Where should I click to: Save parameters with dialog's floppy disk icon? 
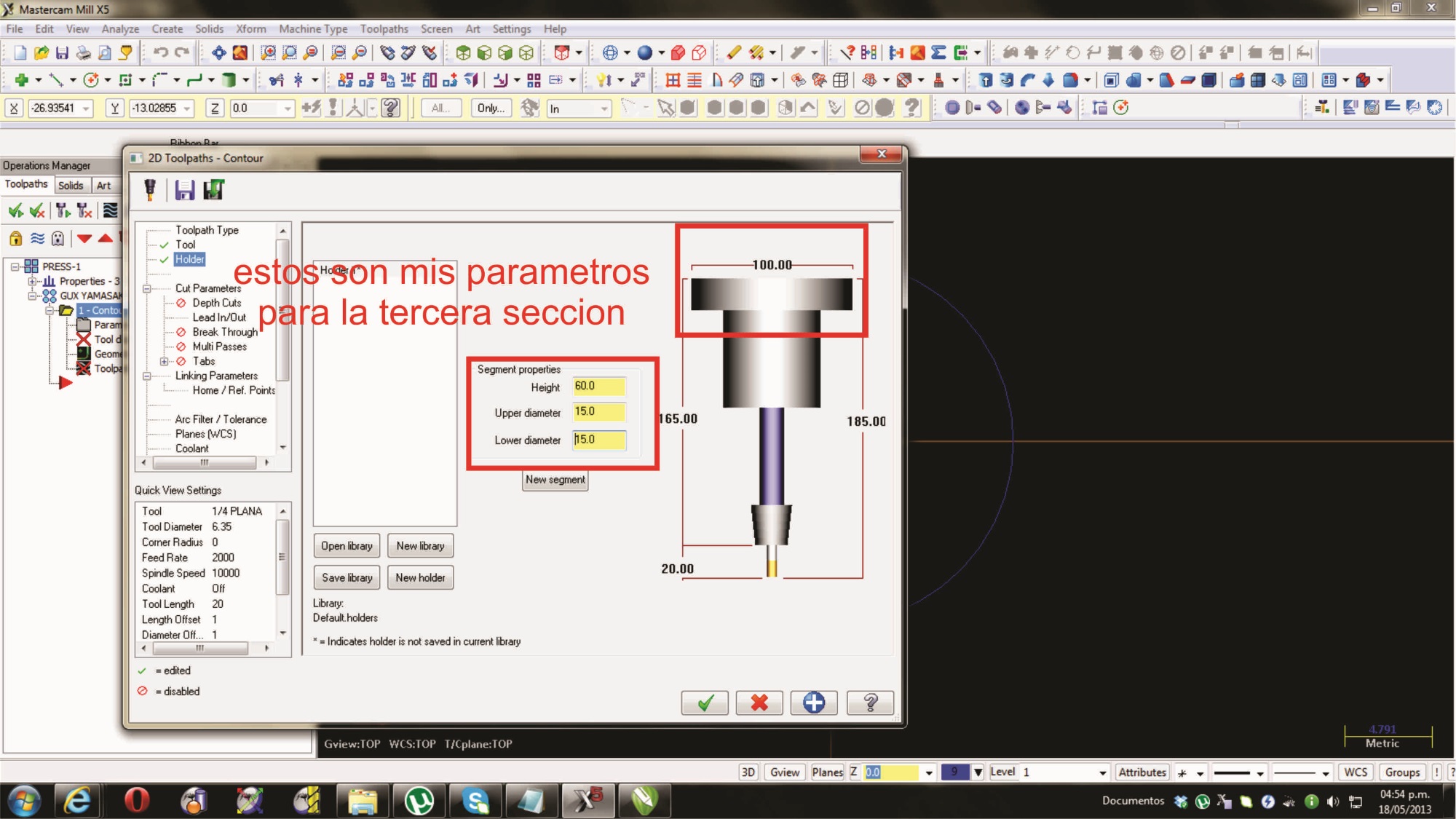[184, 190]
